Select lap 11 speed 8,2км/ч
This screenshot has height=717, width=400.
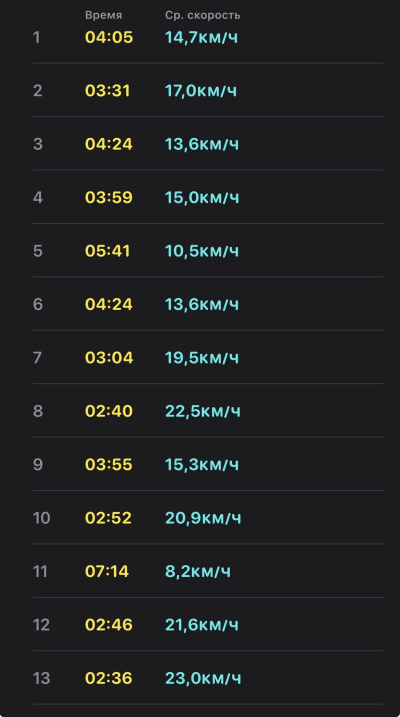coord(198,571)
